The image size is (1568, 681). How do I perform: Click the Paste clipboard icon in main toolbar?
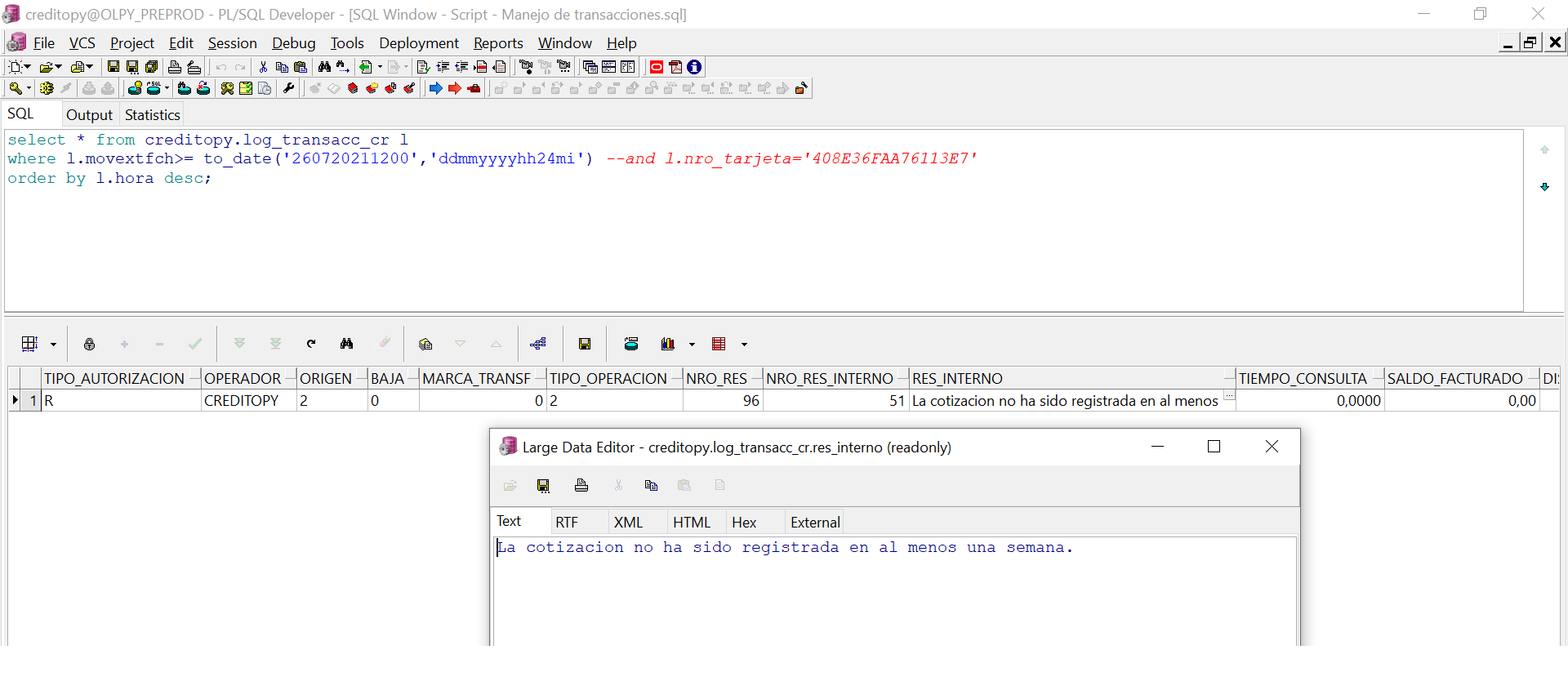[x=301, y=67]
